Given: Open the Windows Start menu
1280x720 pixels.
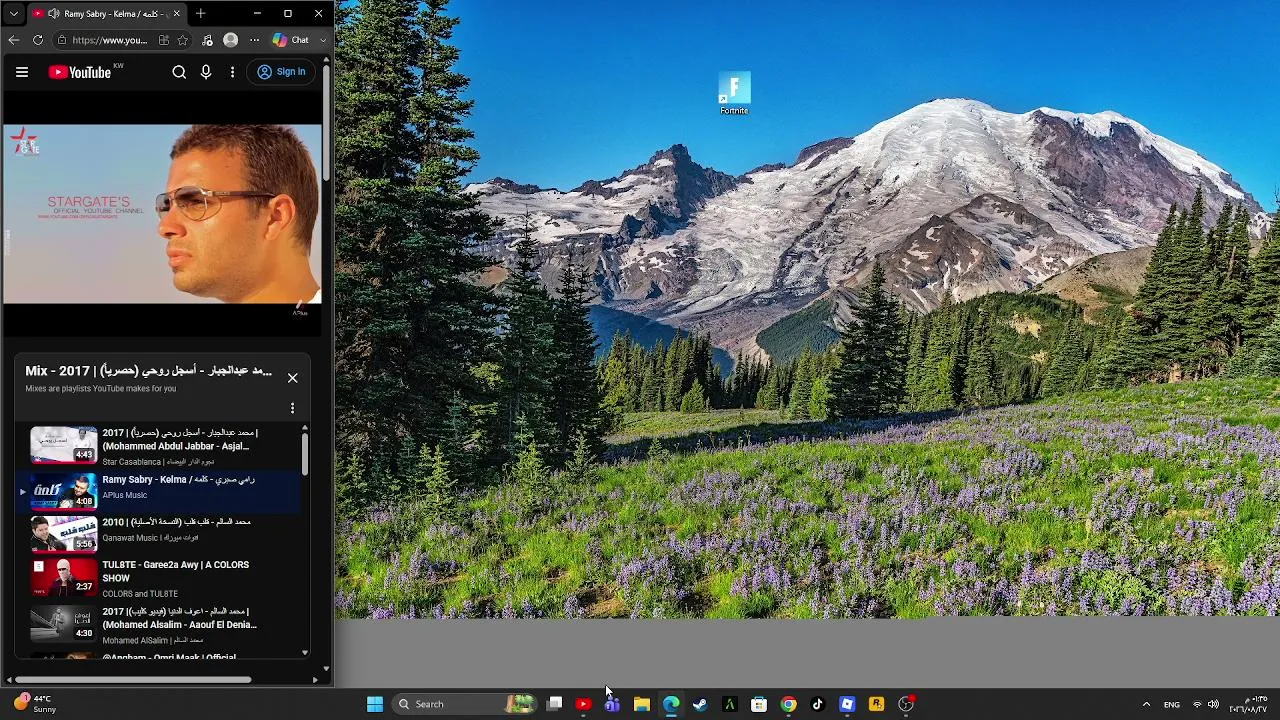Looking at the screenshot, I should tap(375, 704).
